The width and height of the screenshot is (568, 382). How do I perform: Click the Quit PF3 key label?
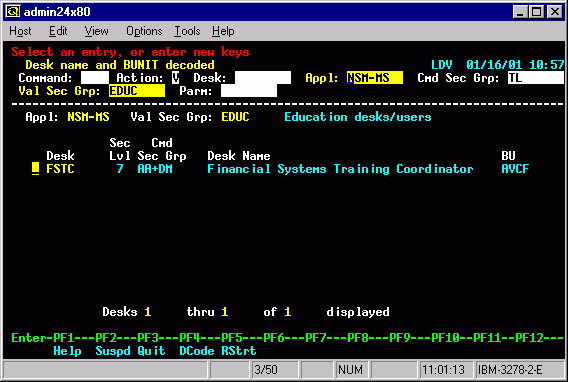151,351
